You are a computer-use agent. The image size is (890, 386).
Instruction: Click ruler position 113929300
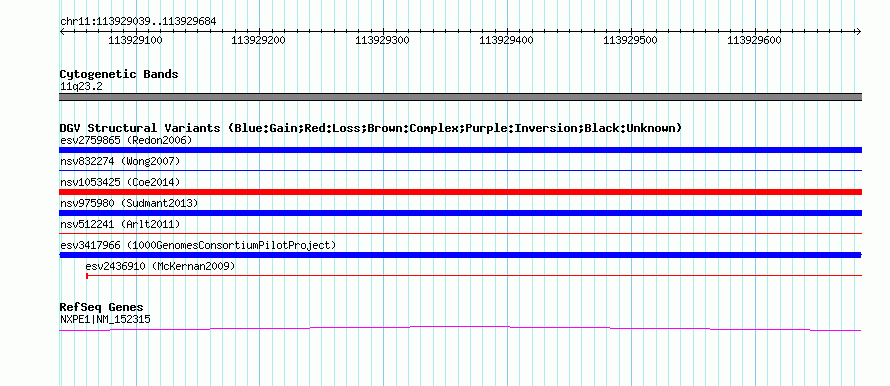pyautogui.click(x=383, y=41)
